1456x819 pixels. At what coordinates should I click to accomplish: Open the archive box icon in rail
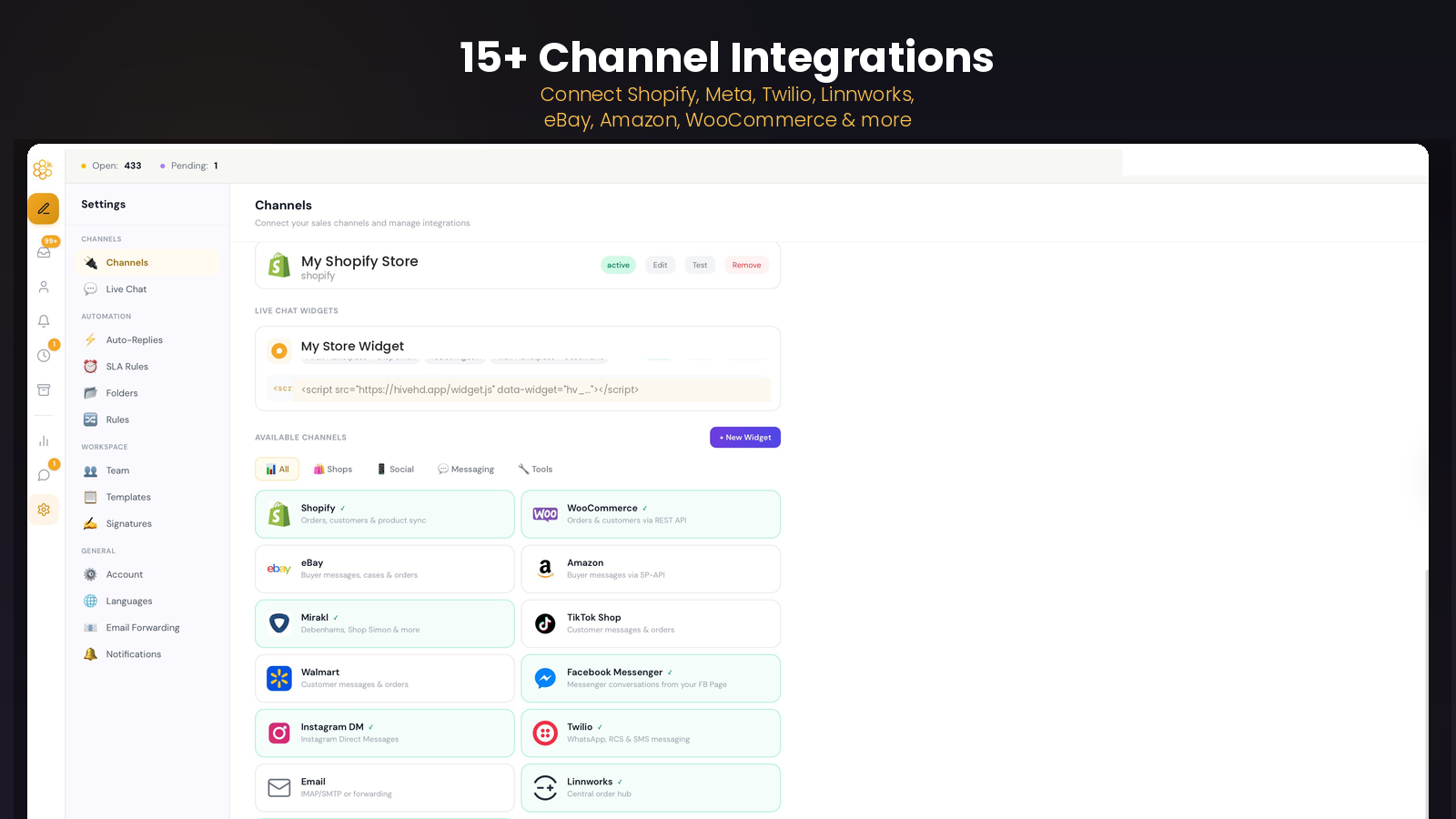click(x=44, y=390)
